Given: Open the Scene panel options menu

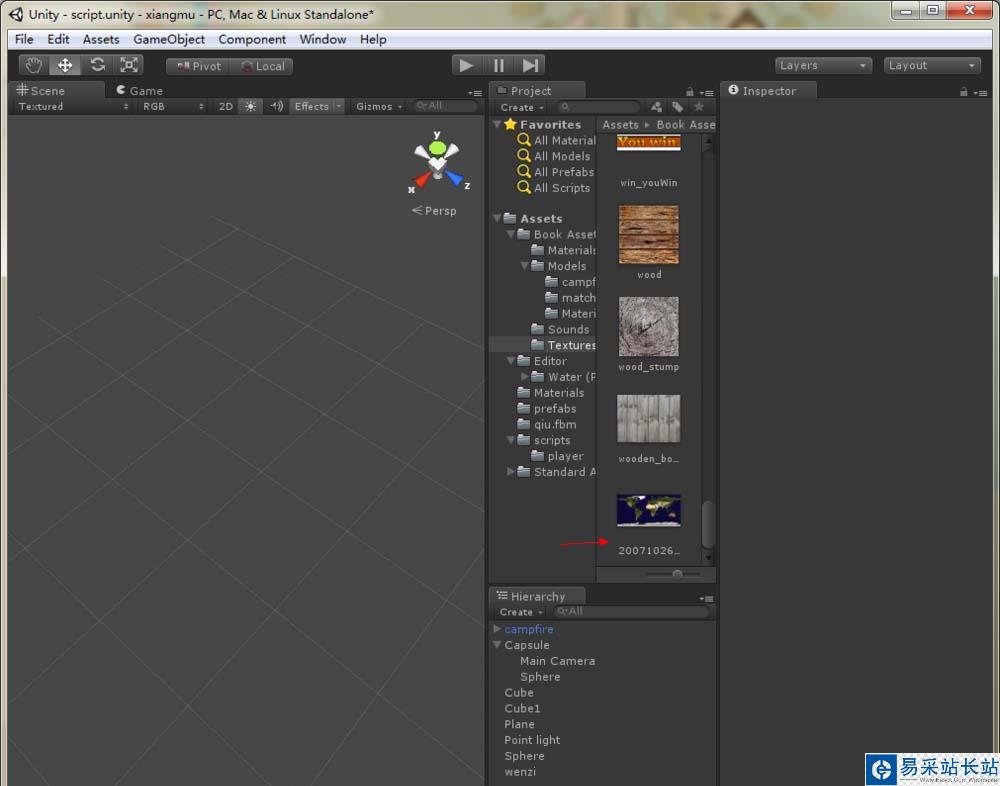Looking at the screenshot, I should pos(474,93).
